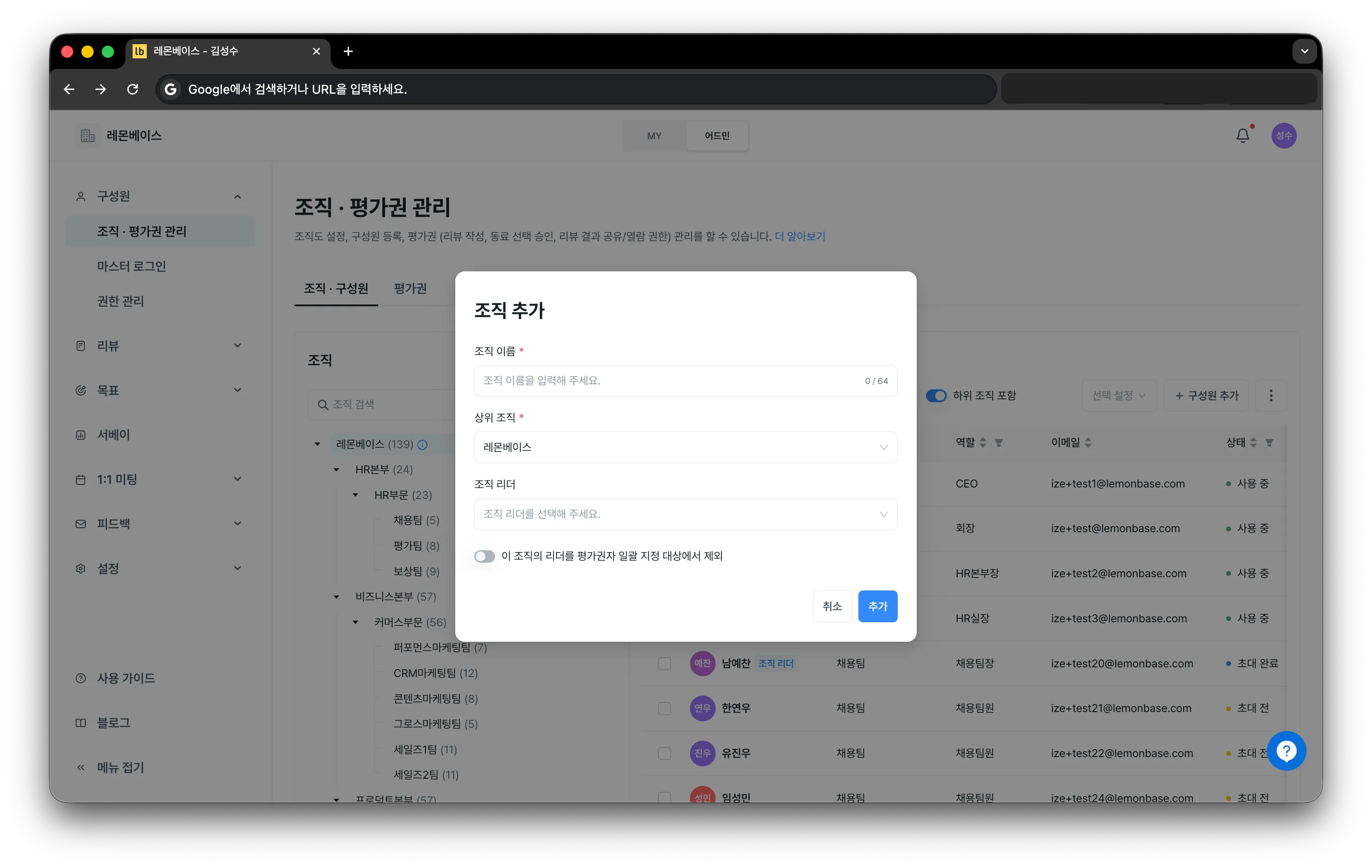The width and height of the screenshot is (1372, 868).
Task: Click the 진우 avatar of 유진우
Action: click(702, 753)
